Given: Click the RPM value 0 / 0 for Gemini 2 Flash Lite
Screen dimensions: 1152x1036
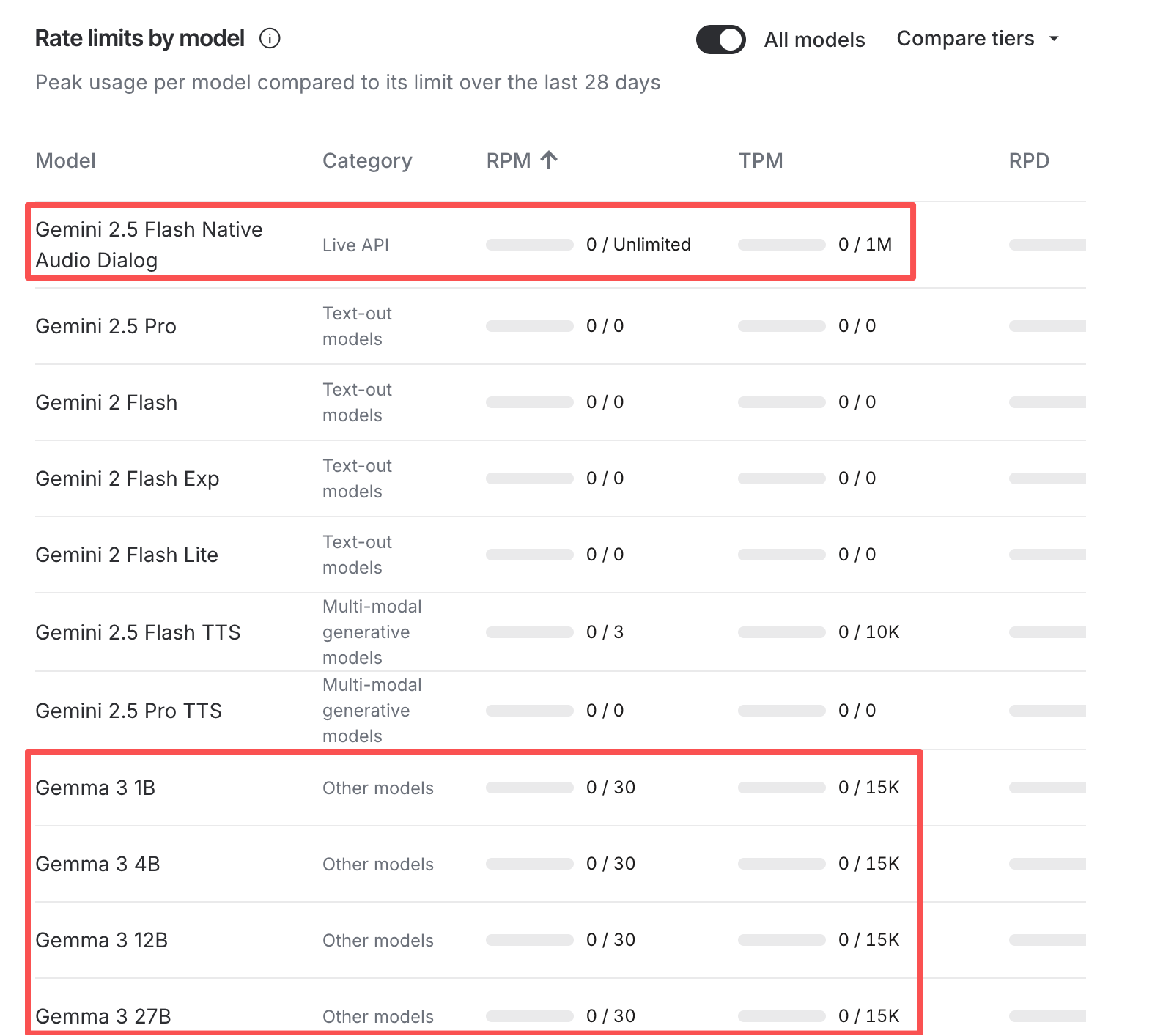Looking at the screenshot, I should coord(605,555).
